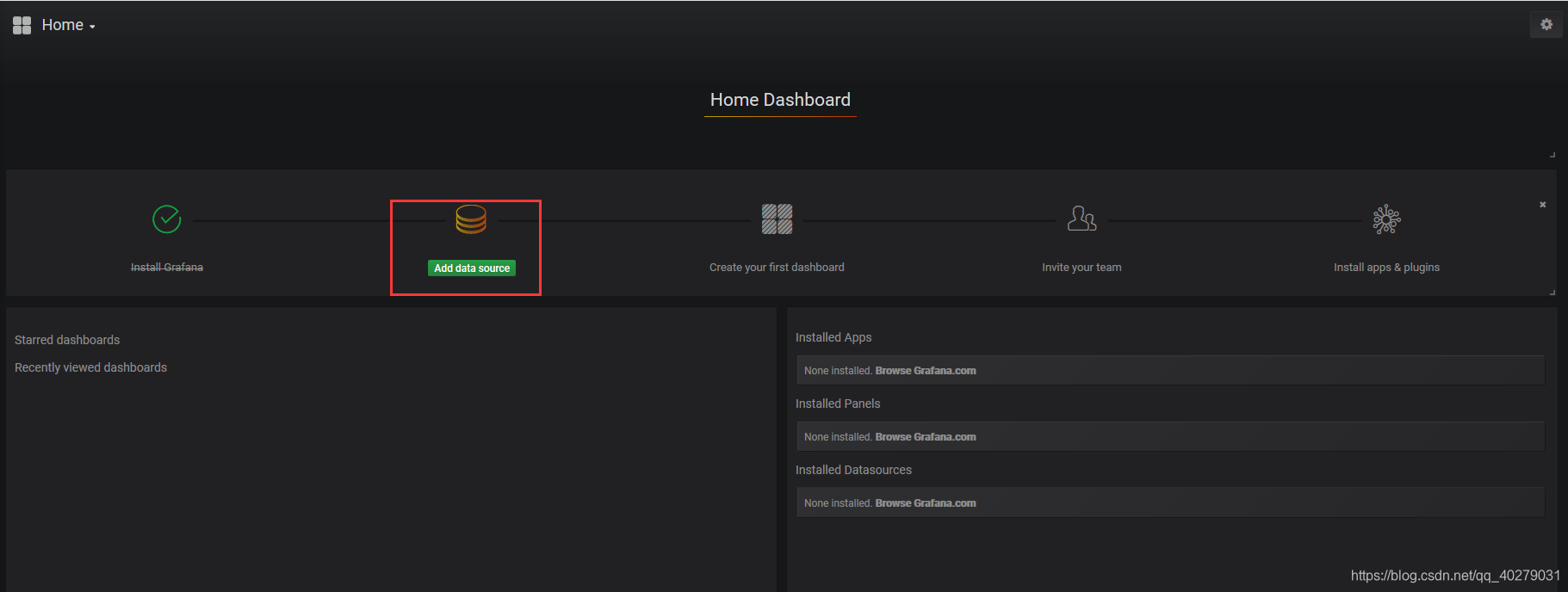Open Browse Grafana.com under Installed Panels

(926, 437)
